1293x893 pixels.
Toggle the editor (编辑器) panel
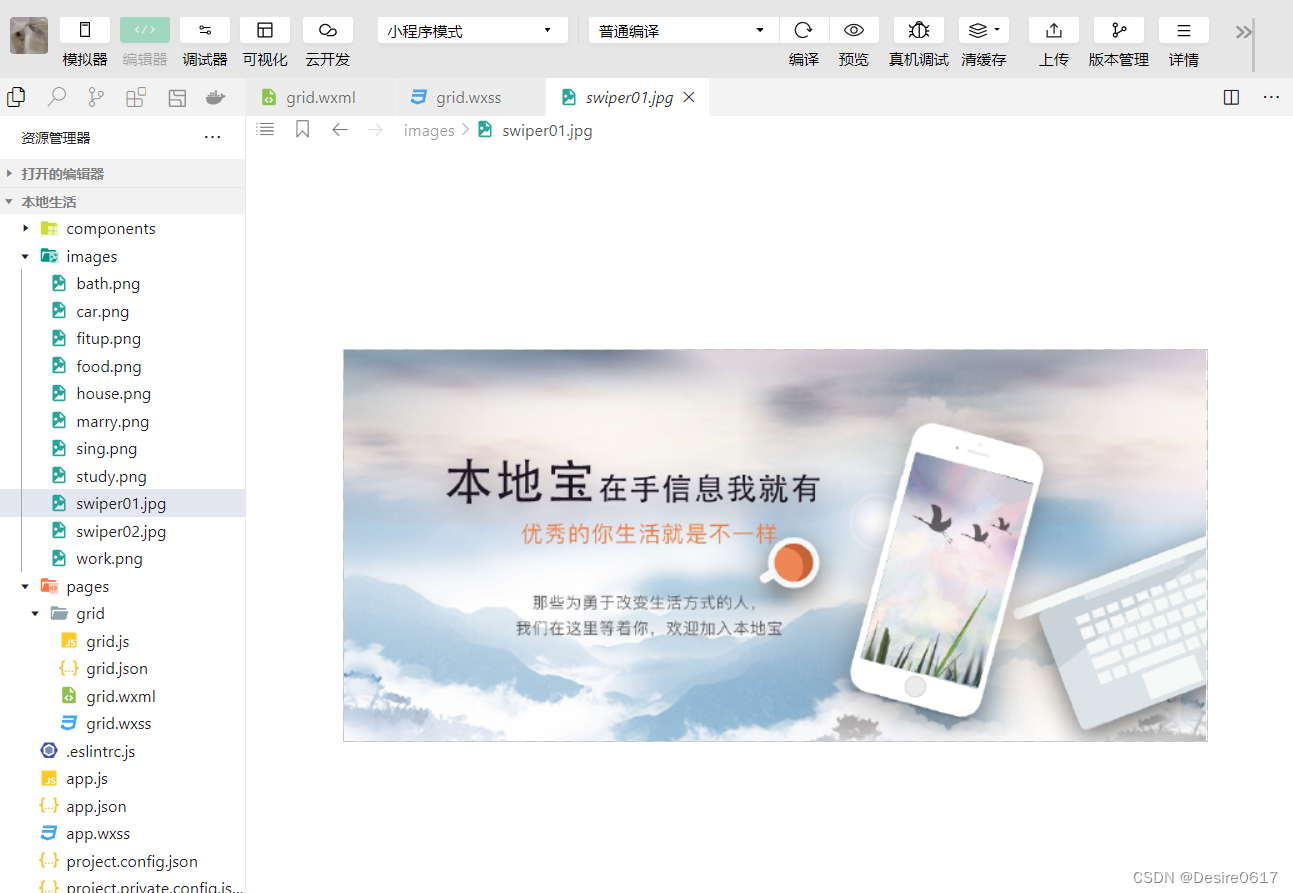(145, 30)
